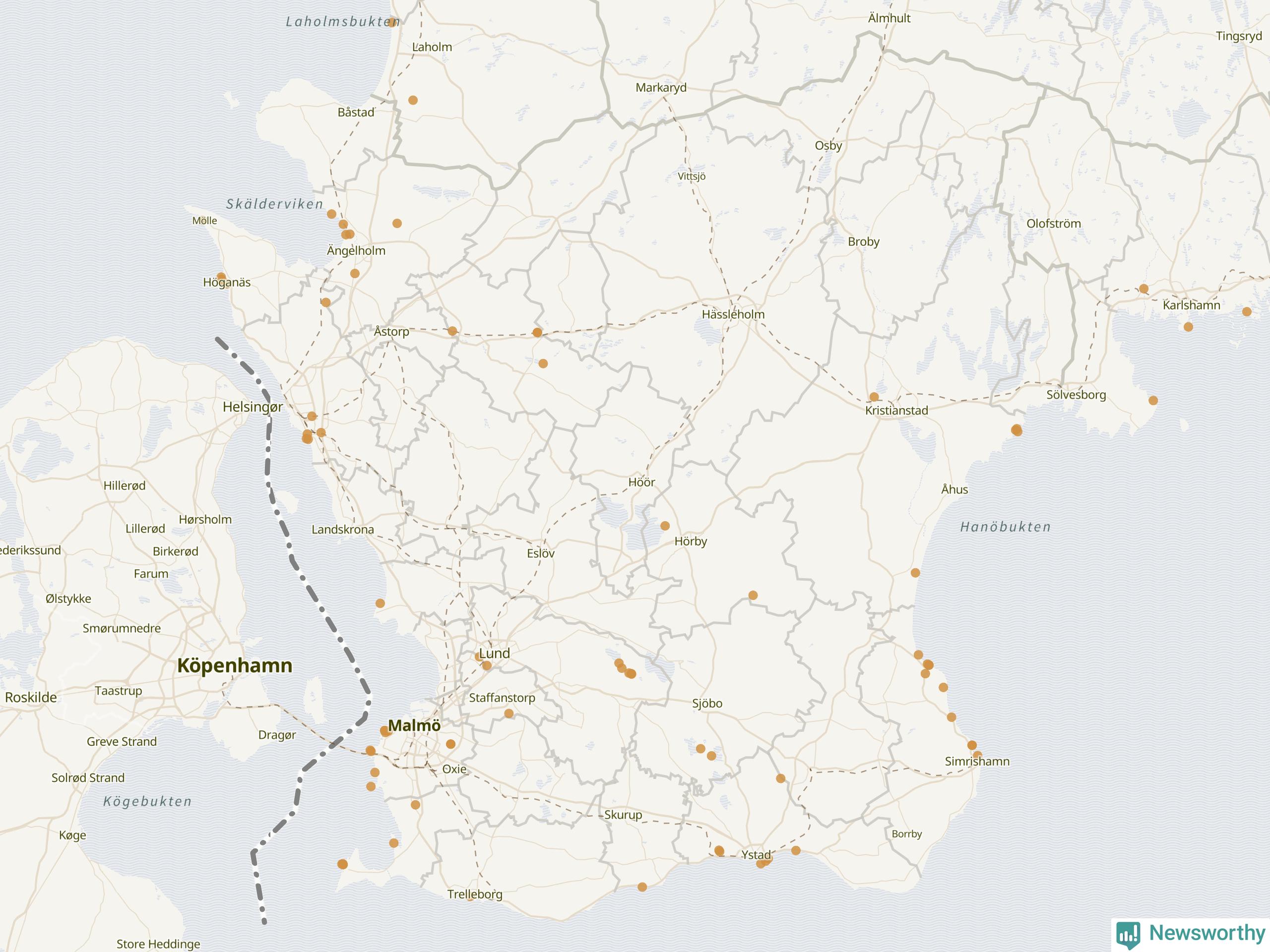Select the orange marker southeast of Staffanstorp

508,714
